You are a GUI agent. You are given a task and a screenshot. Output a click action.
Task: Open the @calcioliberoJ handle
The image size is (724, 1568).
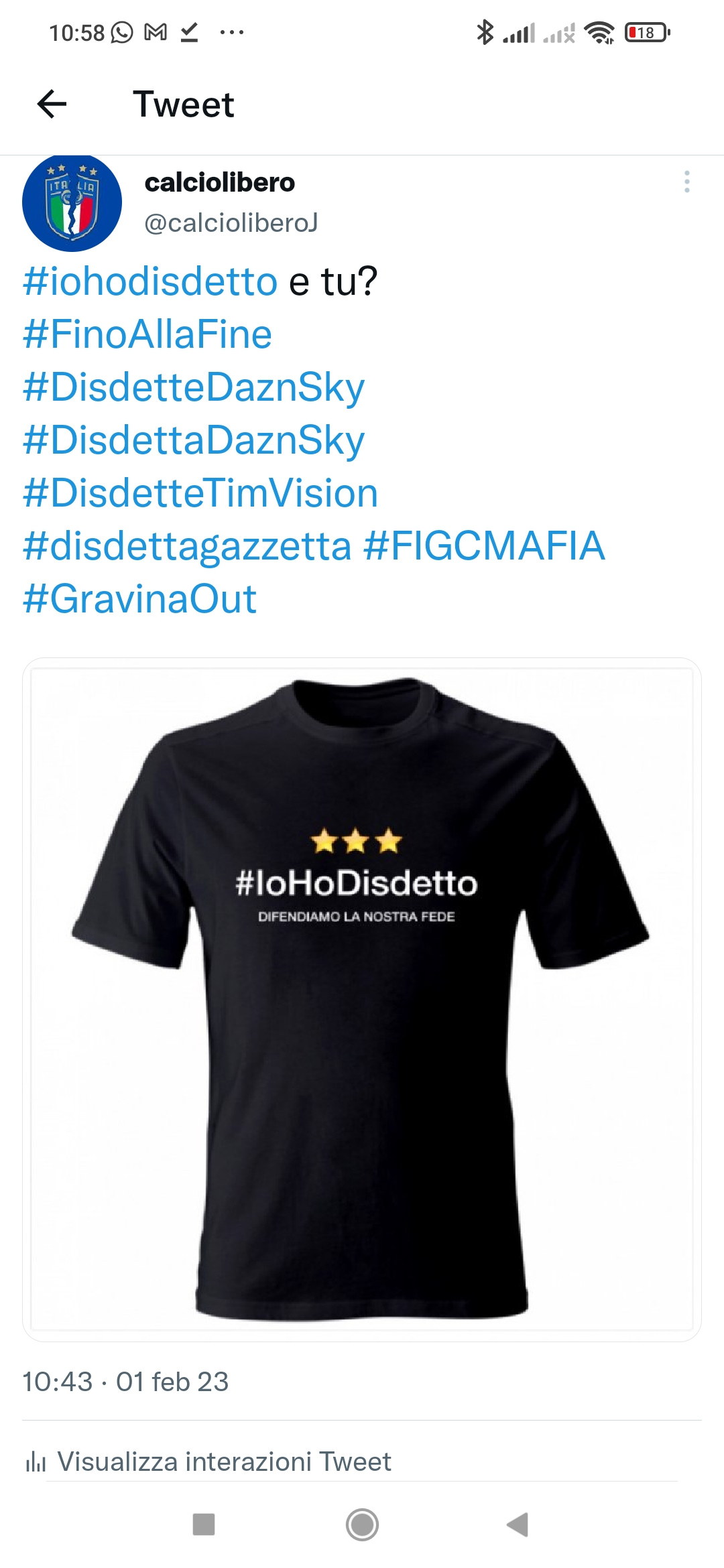231,222
